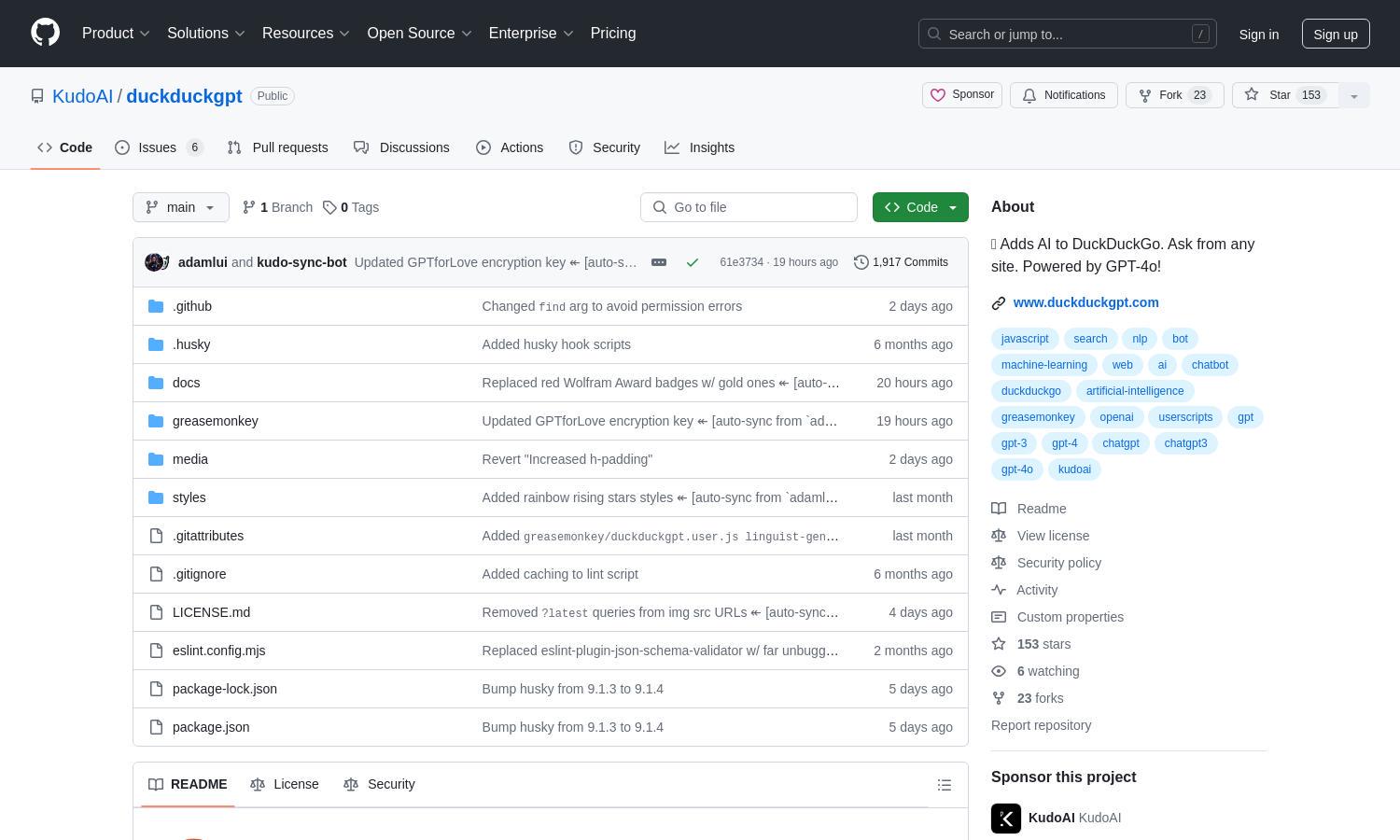Switch to the Issues tab
The image size is (1400, 840).
pyautogui.click(x=160, y=147)
